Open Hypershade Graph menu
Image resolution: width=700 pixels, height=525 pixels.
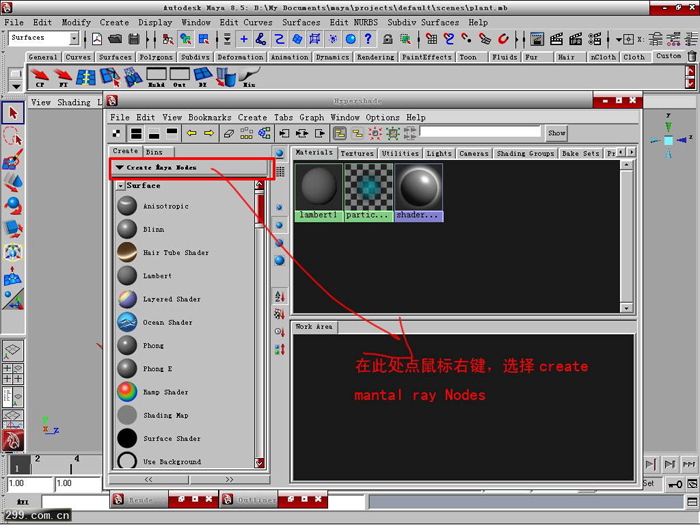(312, 117)
